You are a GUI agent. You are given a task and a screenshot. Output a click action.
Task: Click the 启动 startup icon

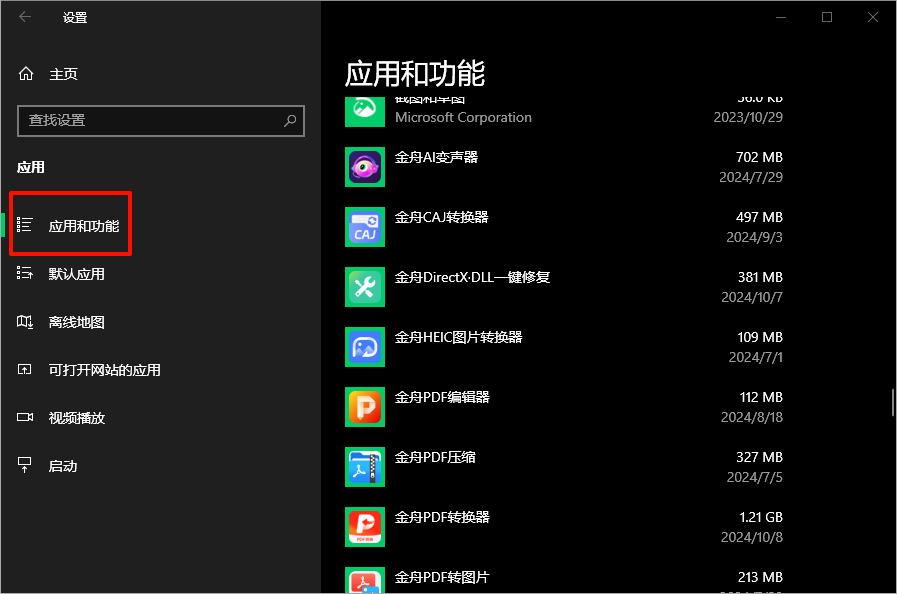click(x=25, y=465)
